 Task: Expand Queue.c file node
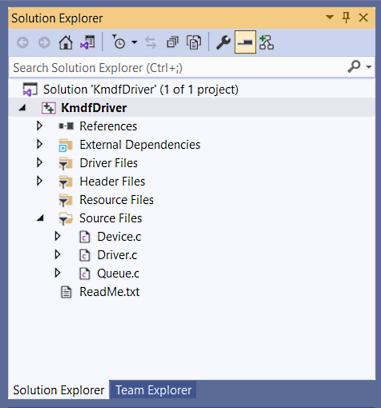(x=57, y=273)
